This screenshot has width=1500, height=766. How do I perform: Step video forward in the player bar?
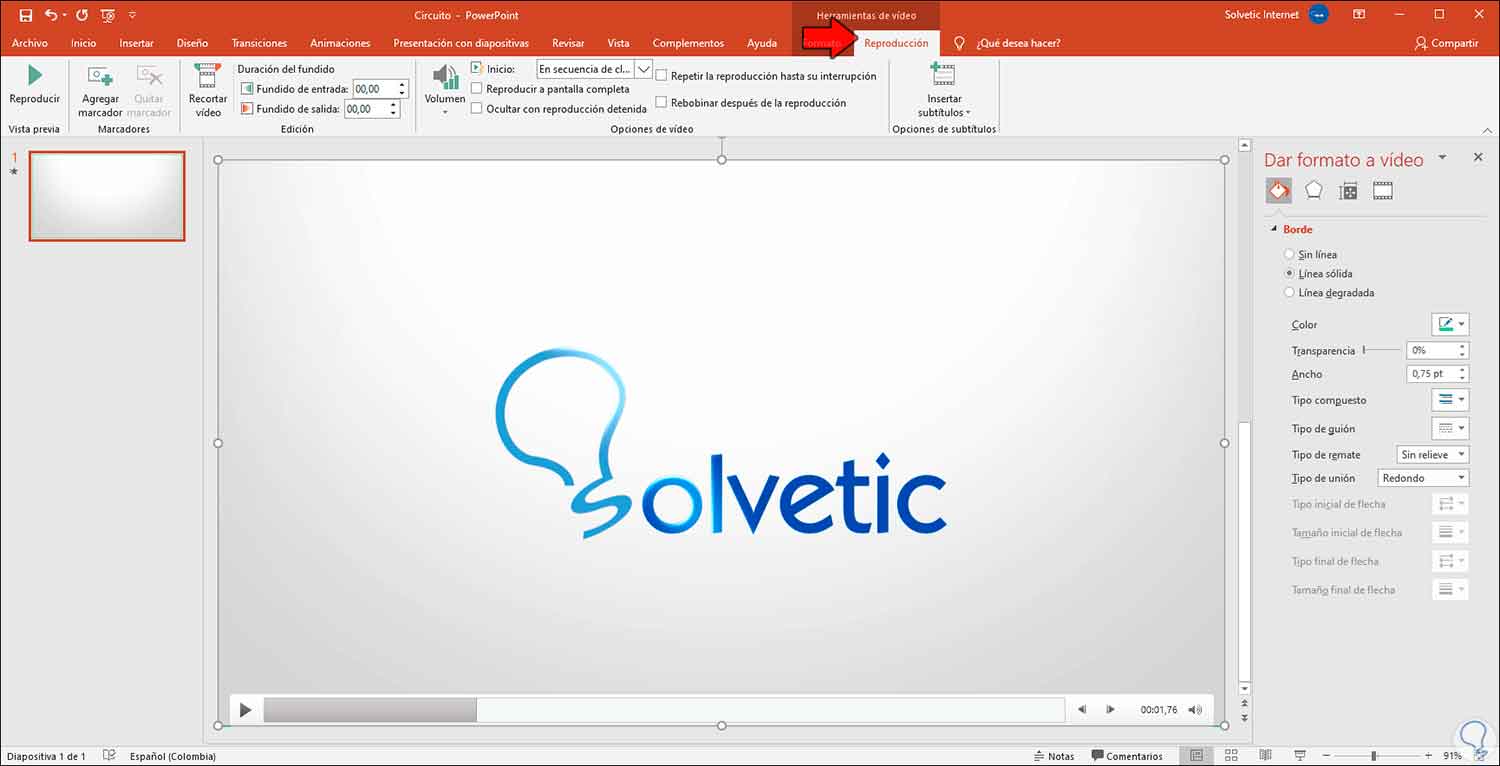click(x=1110, y=710)
